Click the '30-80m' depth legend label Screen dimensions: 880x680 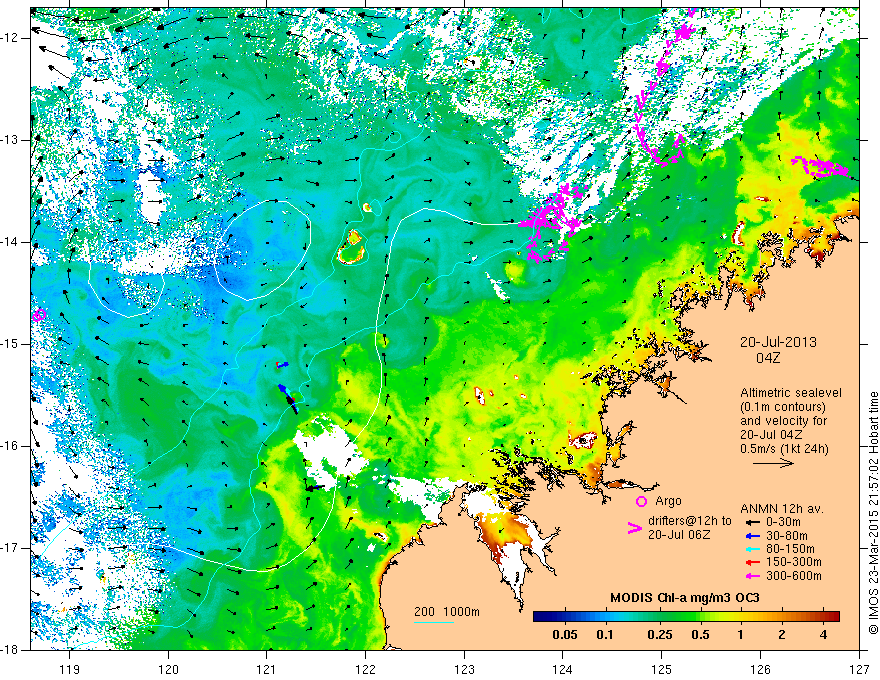pos(787,536)
